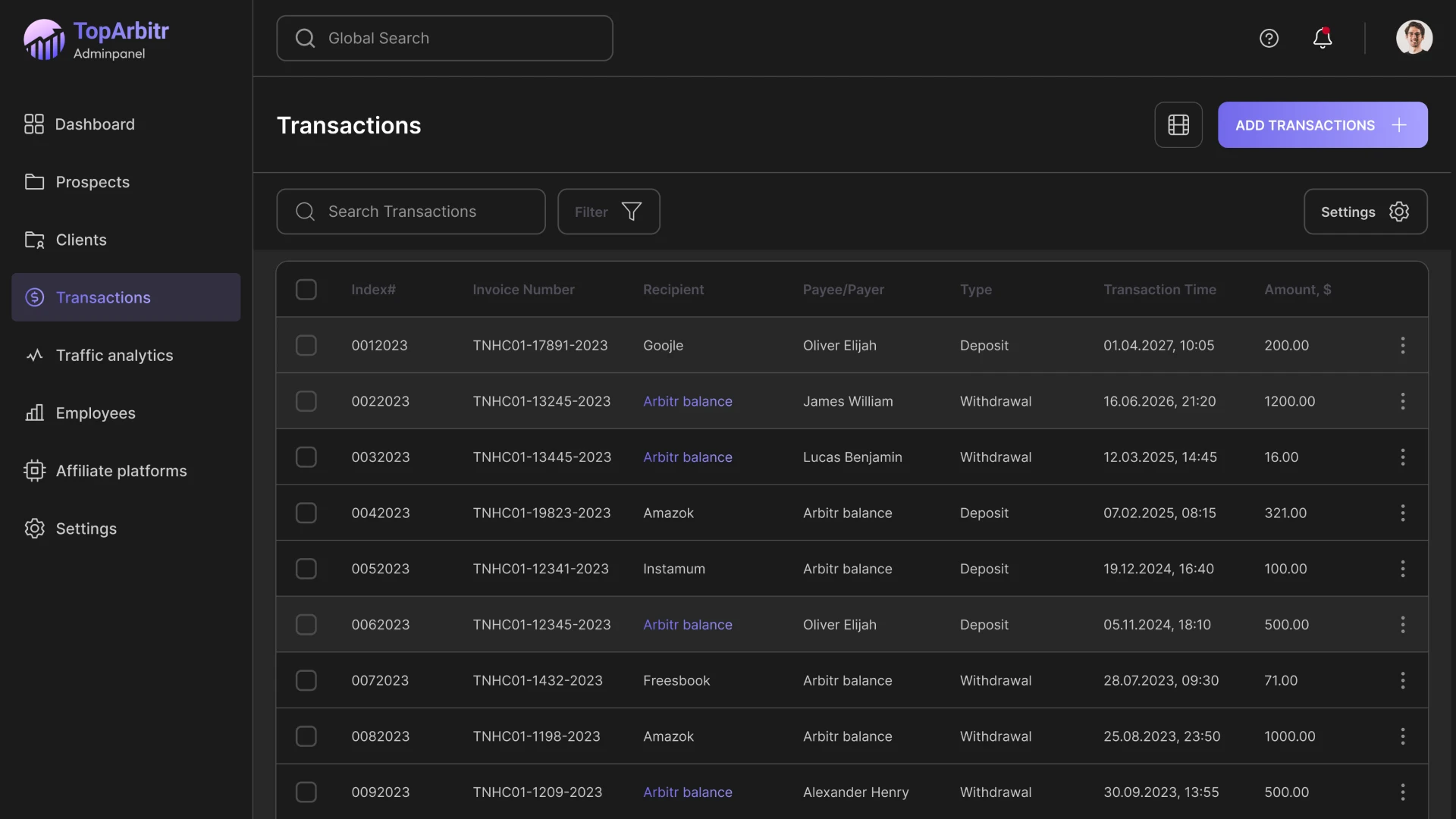This screenshot has width=1456, height=819.
Task: Check the row checkbox for index 0012023
Action: pyautogui.click(x=306, y=345)
